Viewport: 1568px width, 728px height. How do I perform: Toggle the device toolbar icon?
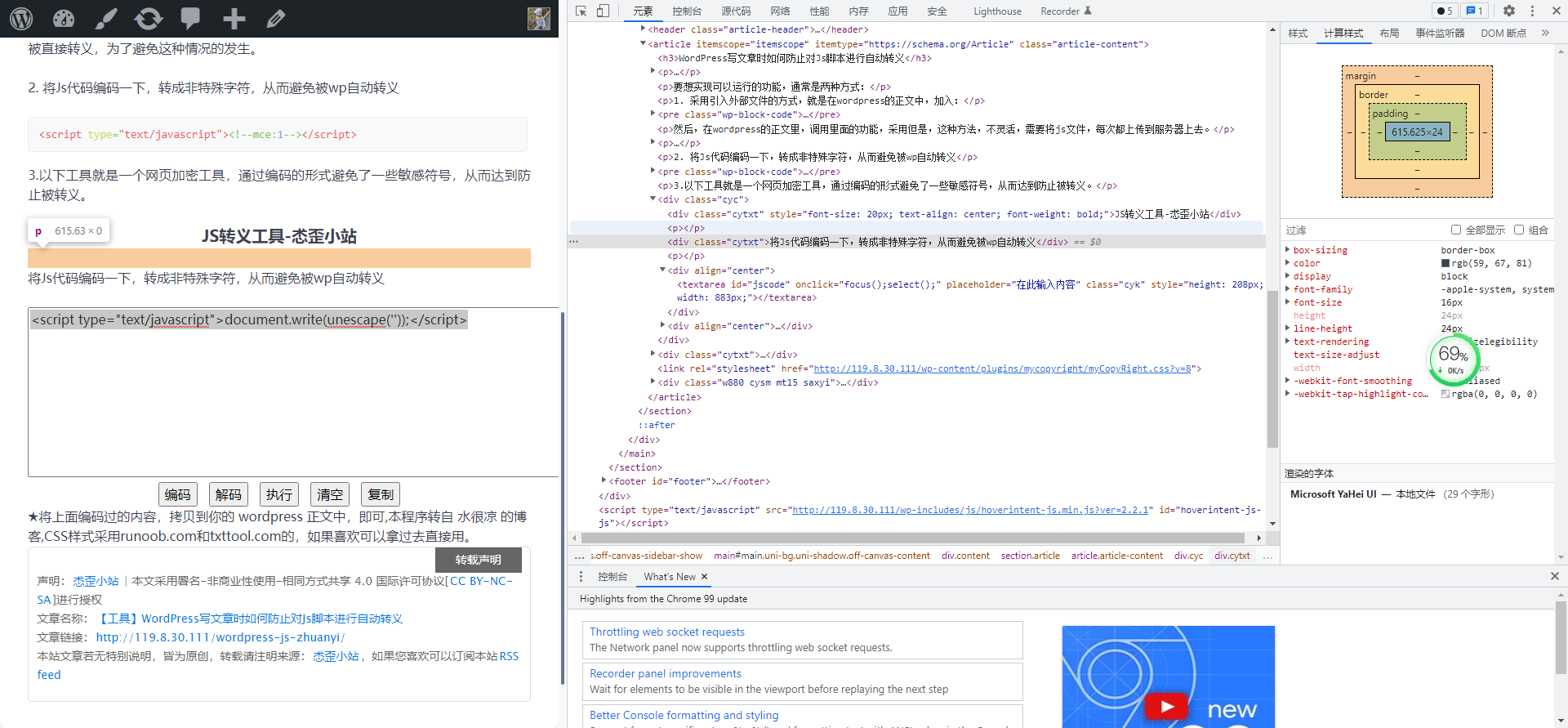click(x=603, y=11)
